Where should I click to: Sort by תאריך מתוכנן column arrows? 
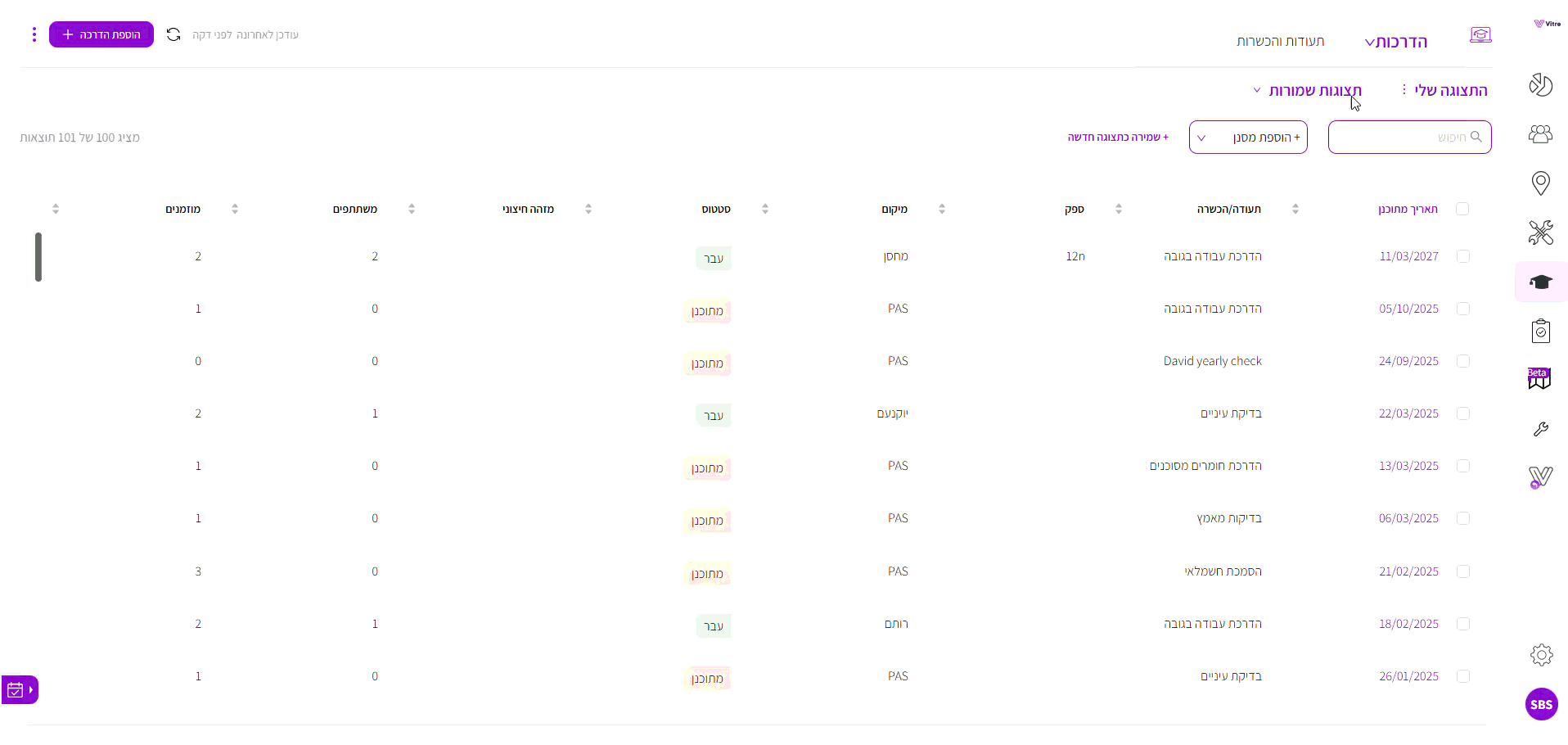pos(1295,209)
